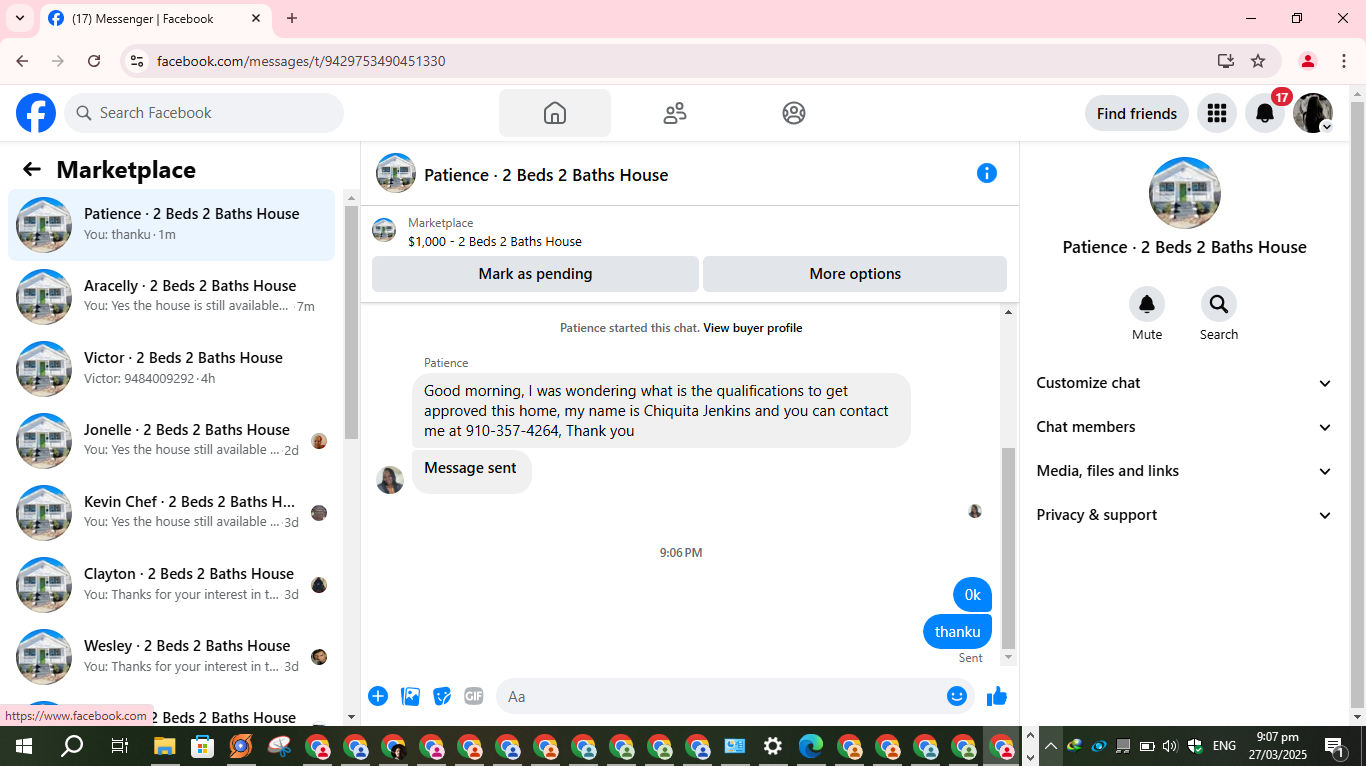Click More options button
1366x766 pixels.
[855, 274]
